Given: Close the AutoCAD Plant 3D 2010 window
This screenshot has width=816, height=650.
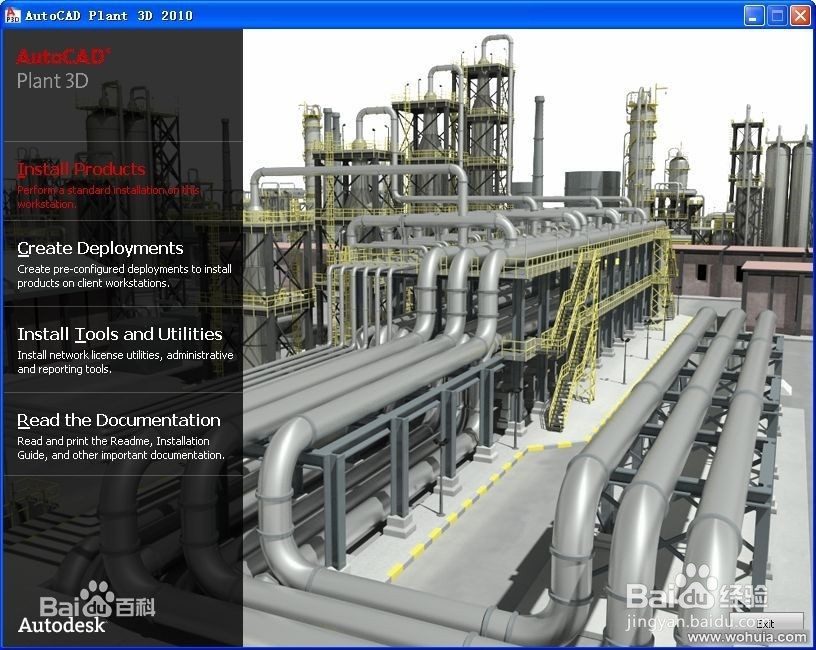Looking at the screenshot, I should tap(800, 16).
